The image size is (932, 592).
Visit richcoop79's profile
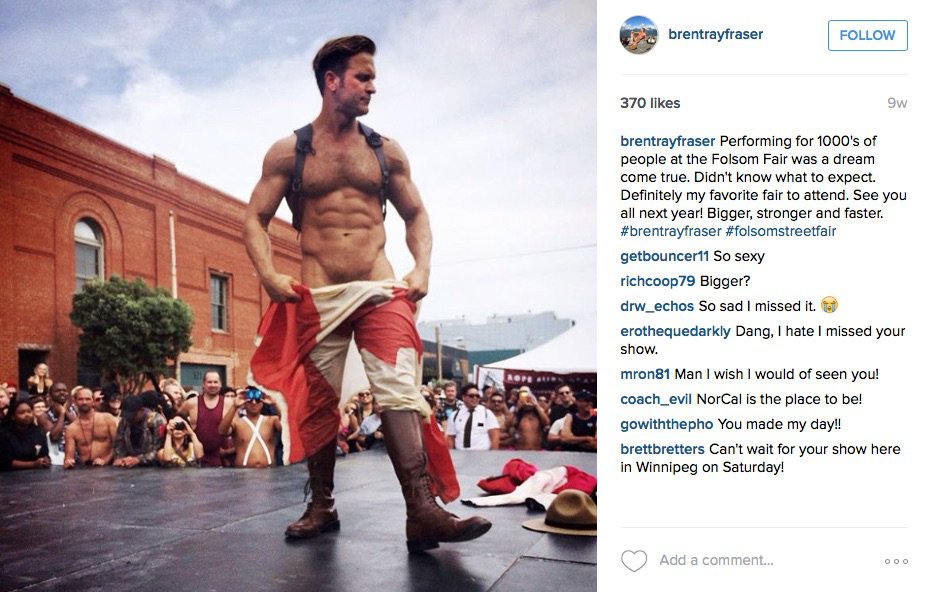pos(657,281)
